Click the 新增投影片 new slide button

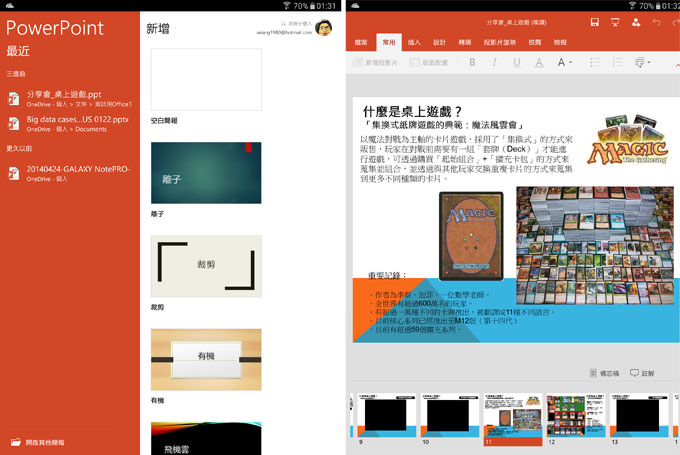pyautogui.click(x=375, y=62)
